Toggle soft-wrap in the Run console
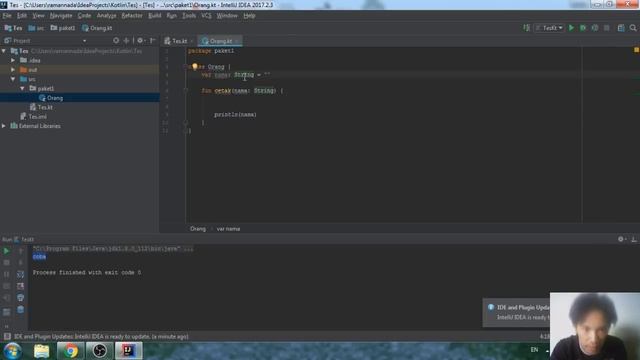 20,274
